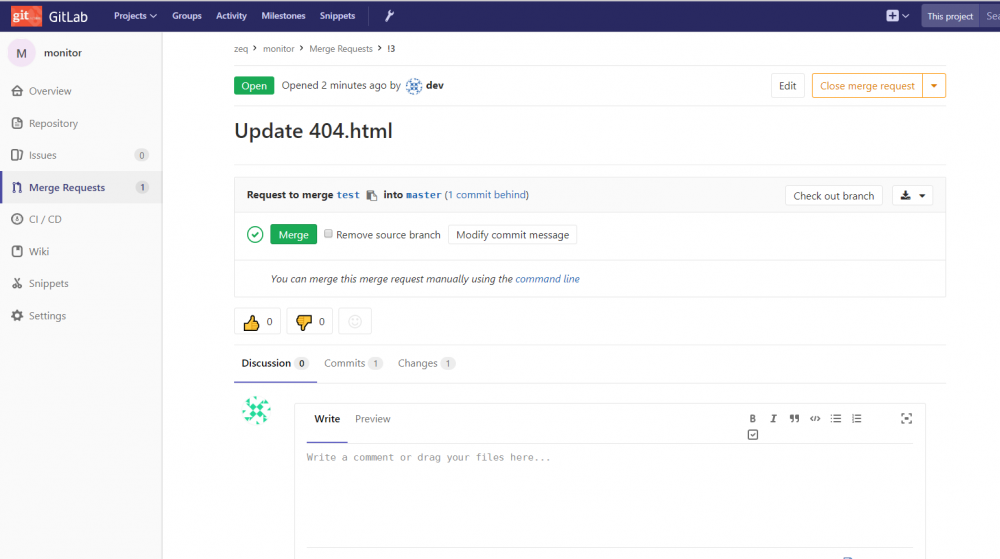This screenshot has width=1000, height=559.
Task: Open Groups in the top navigation
Action: click(x=187, y=16)
